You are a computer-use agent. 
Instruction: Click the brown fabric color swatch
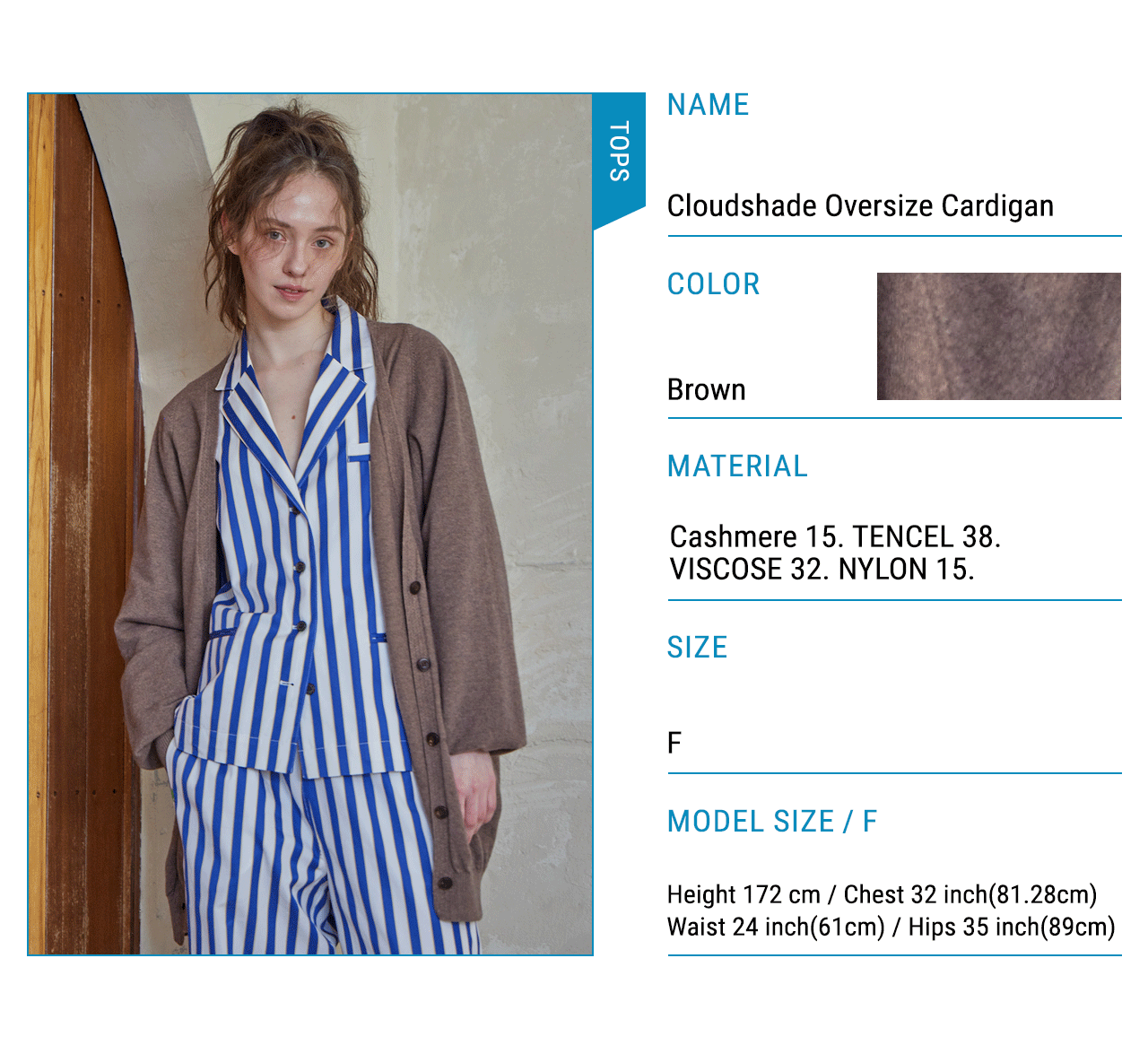[998, 336]
